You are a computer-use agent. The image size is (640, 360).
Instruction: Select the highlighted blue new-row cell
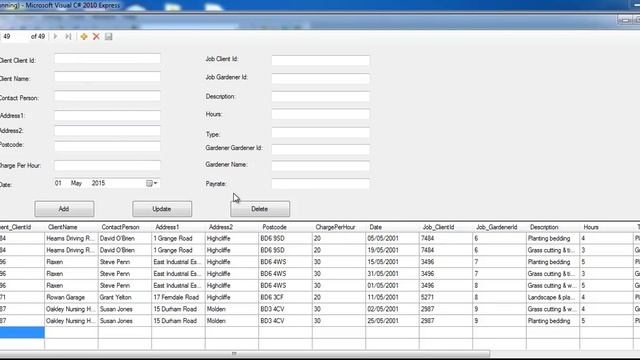click(22, 333)
